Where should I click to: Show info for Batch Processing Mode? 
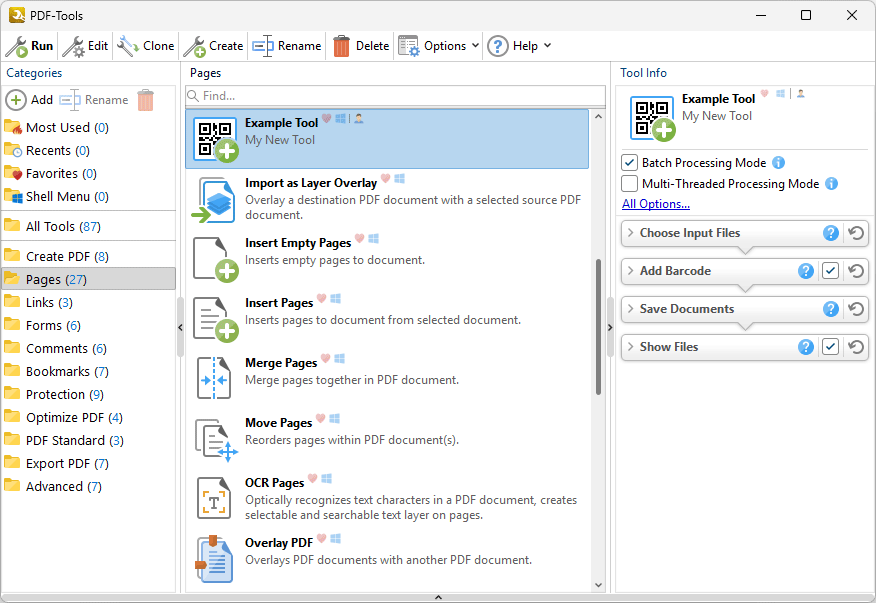click(x=778, y=163)
